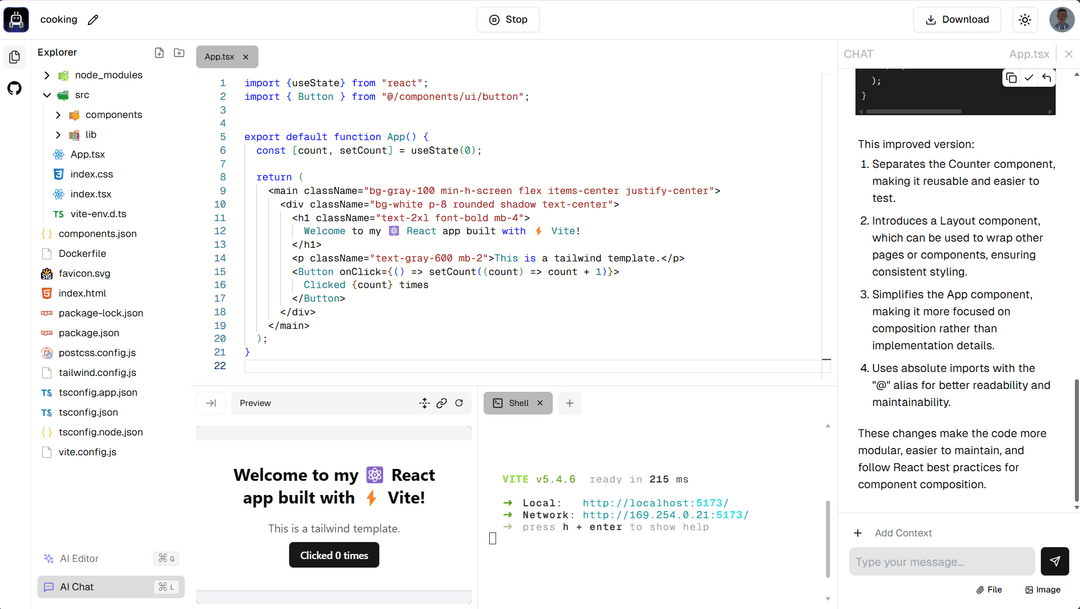Switch to AI Chat mode

pyautogui.click(x=100, y=586)
